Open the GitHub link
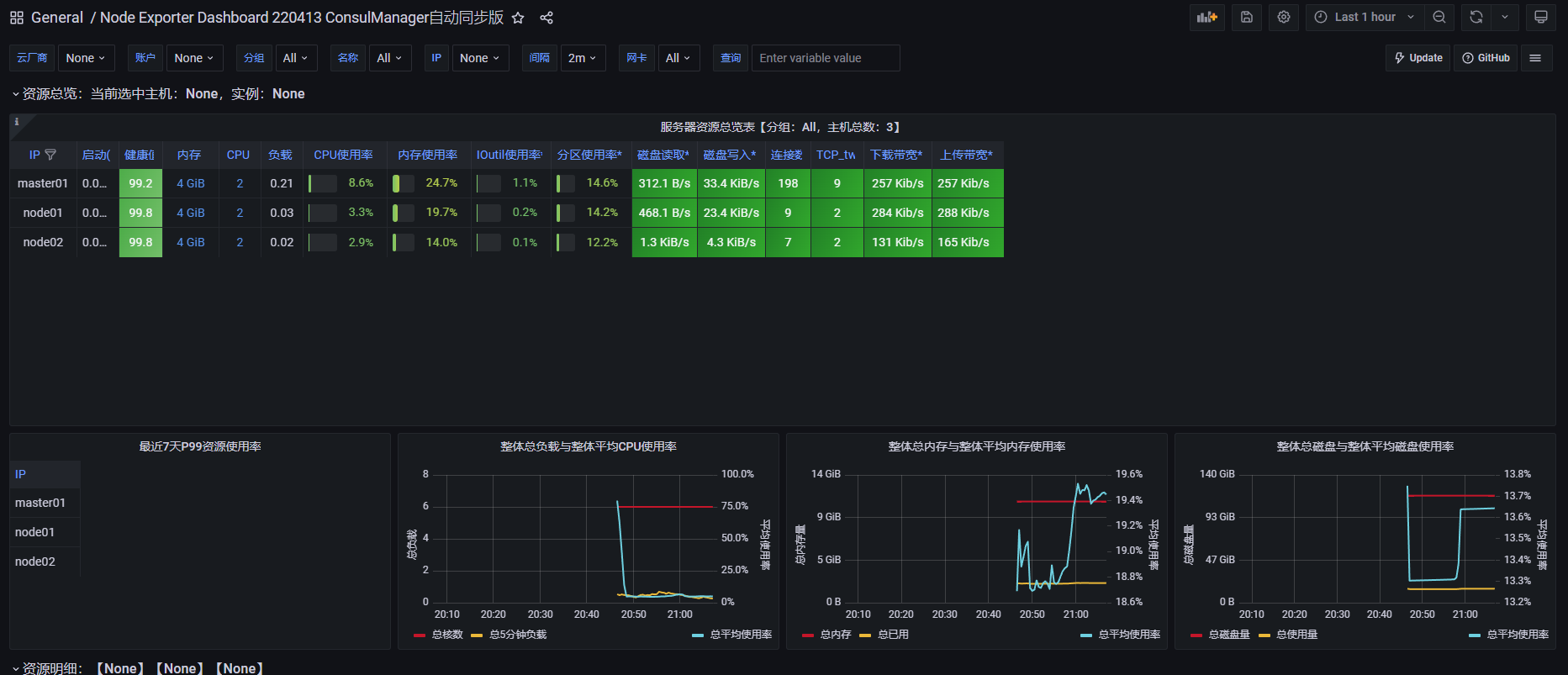The image size is (1568, 675). [x=1486, y=58]
